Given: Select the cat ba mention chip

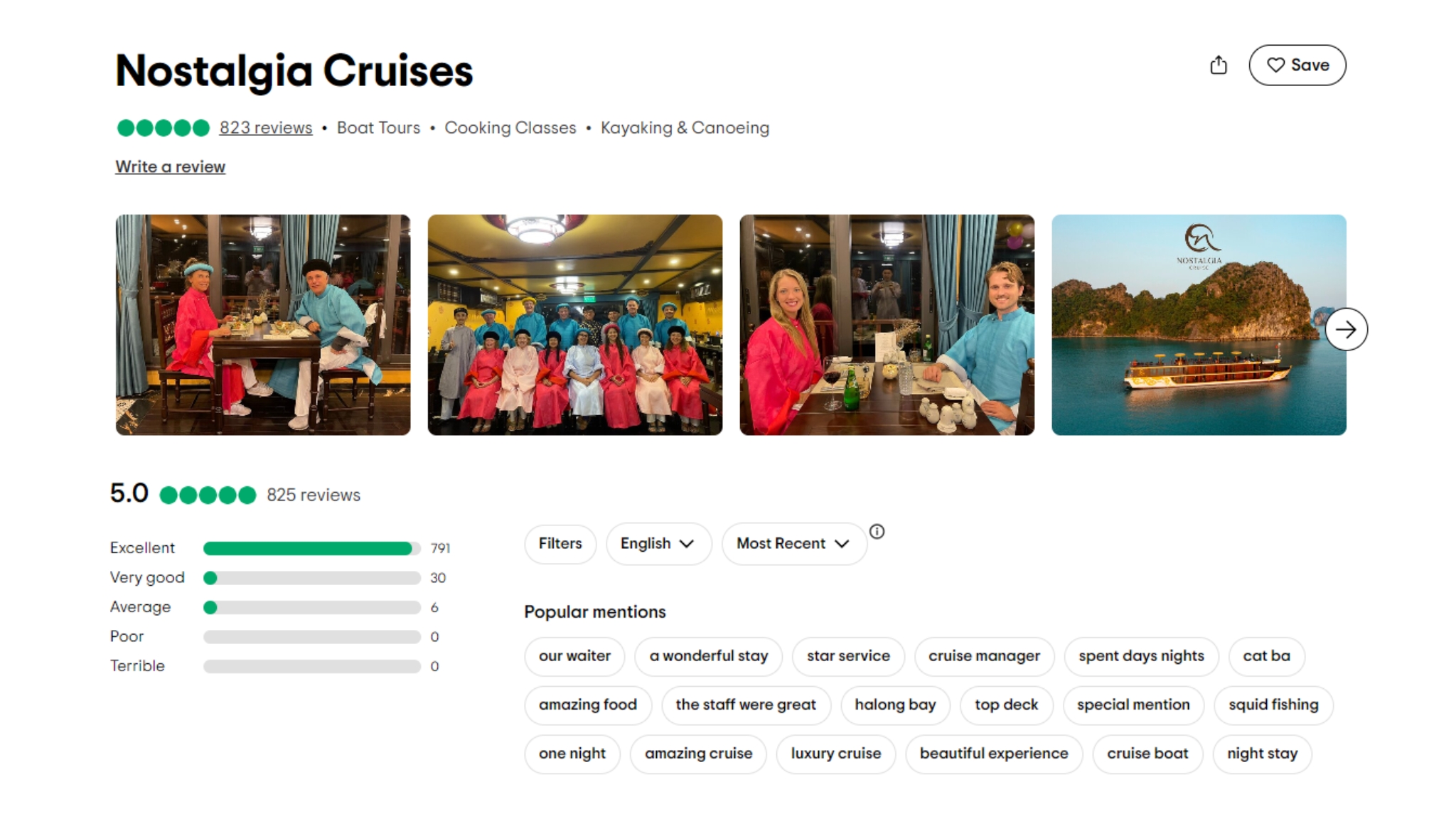Looking at the screenshot, I should pyautogui.click(x=1265, y=656).
